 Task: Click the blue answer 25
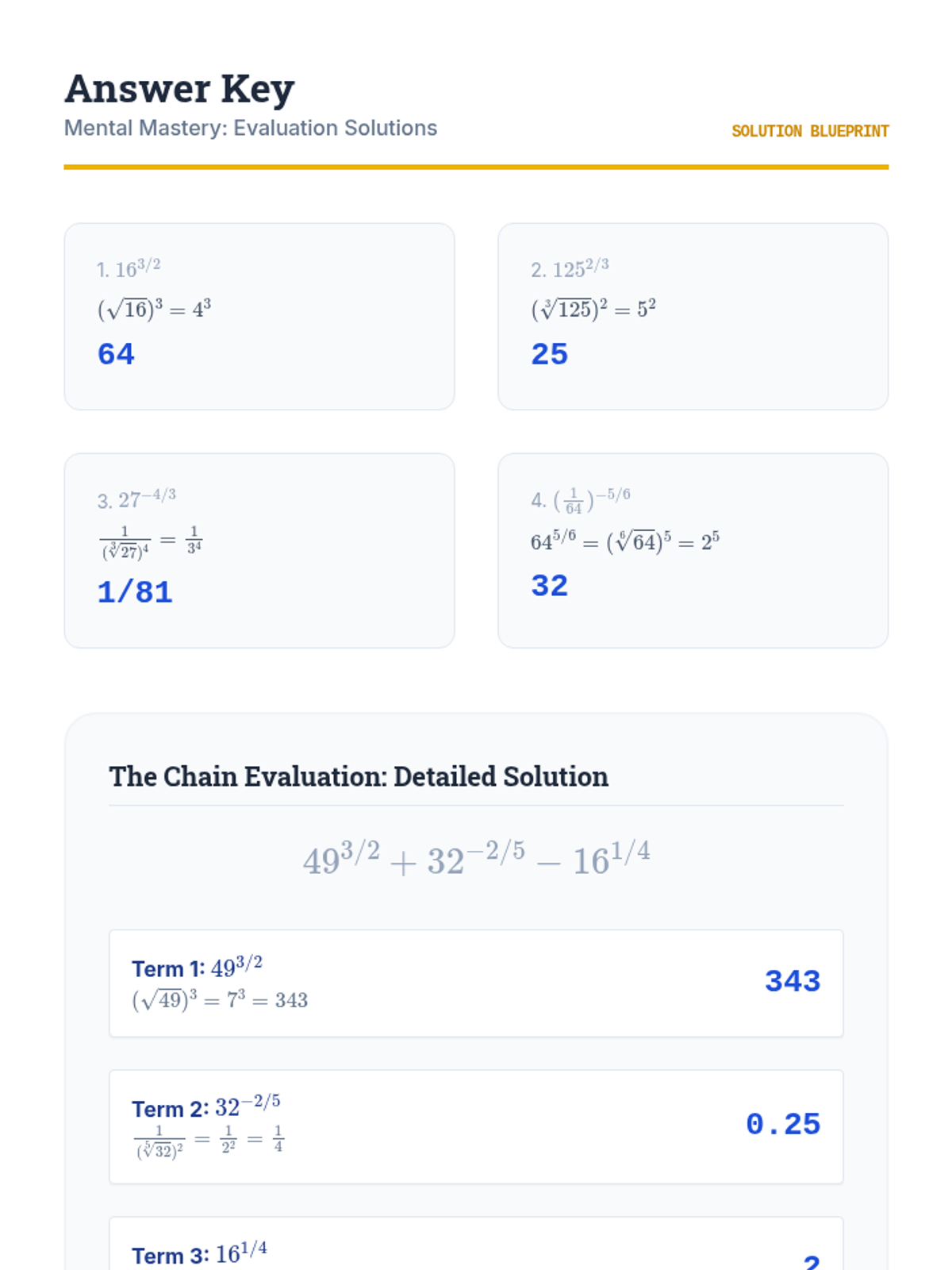(550, 354)
